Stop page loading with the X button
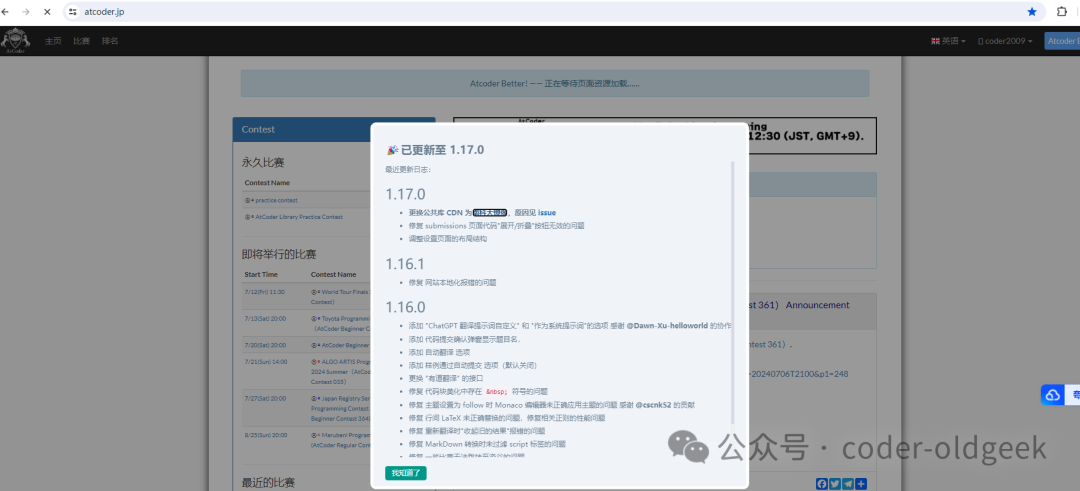Viewport: 1080px width, 491px height. 46,12
